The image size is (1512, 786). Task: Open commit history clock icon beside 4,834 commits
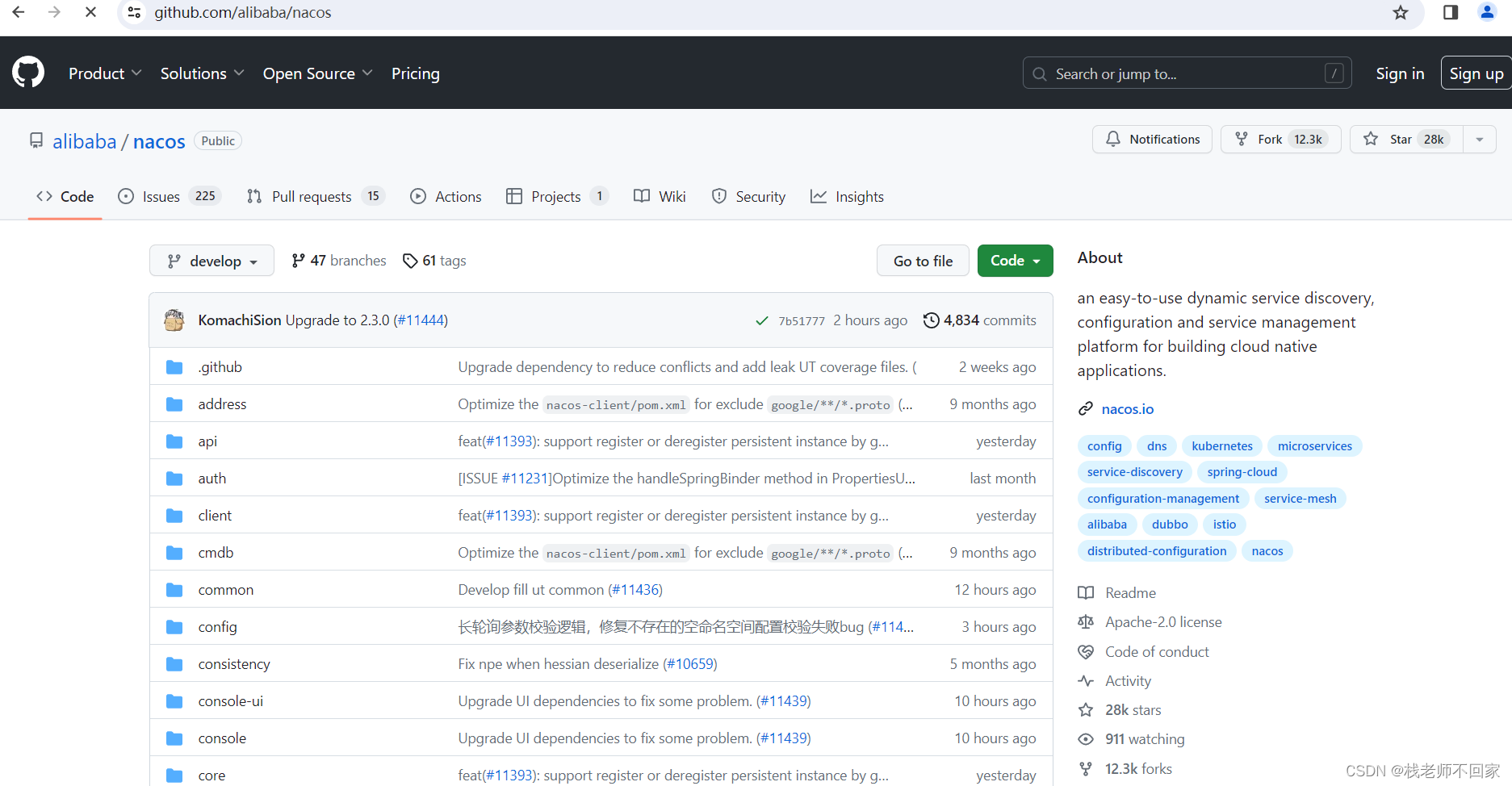(x=931, y=320)
